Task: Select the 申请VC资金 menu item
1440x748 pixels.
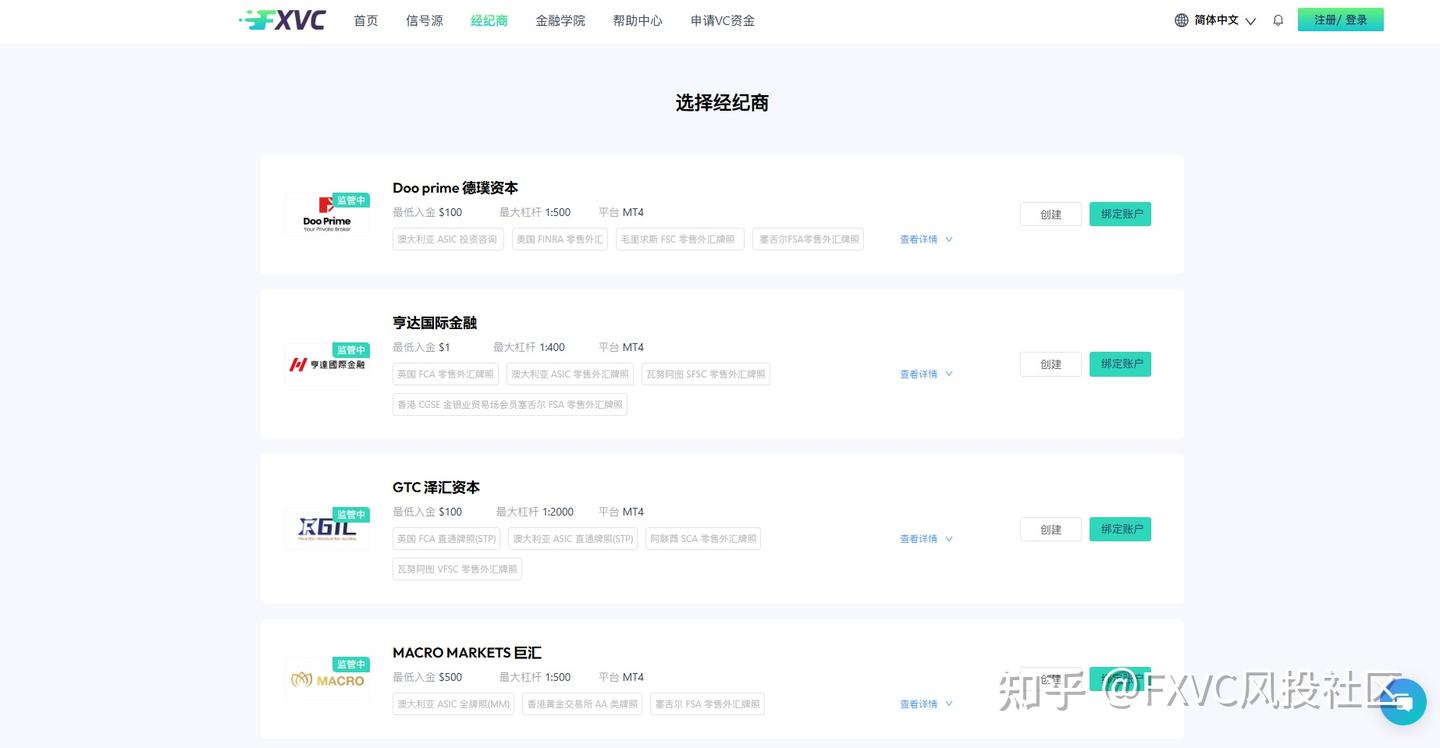Action: pos(722,20)
